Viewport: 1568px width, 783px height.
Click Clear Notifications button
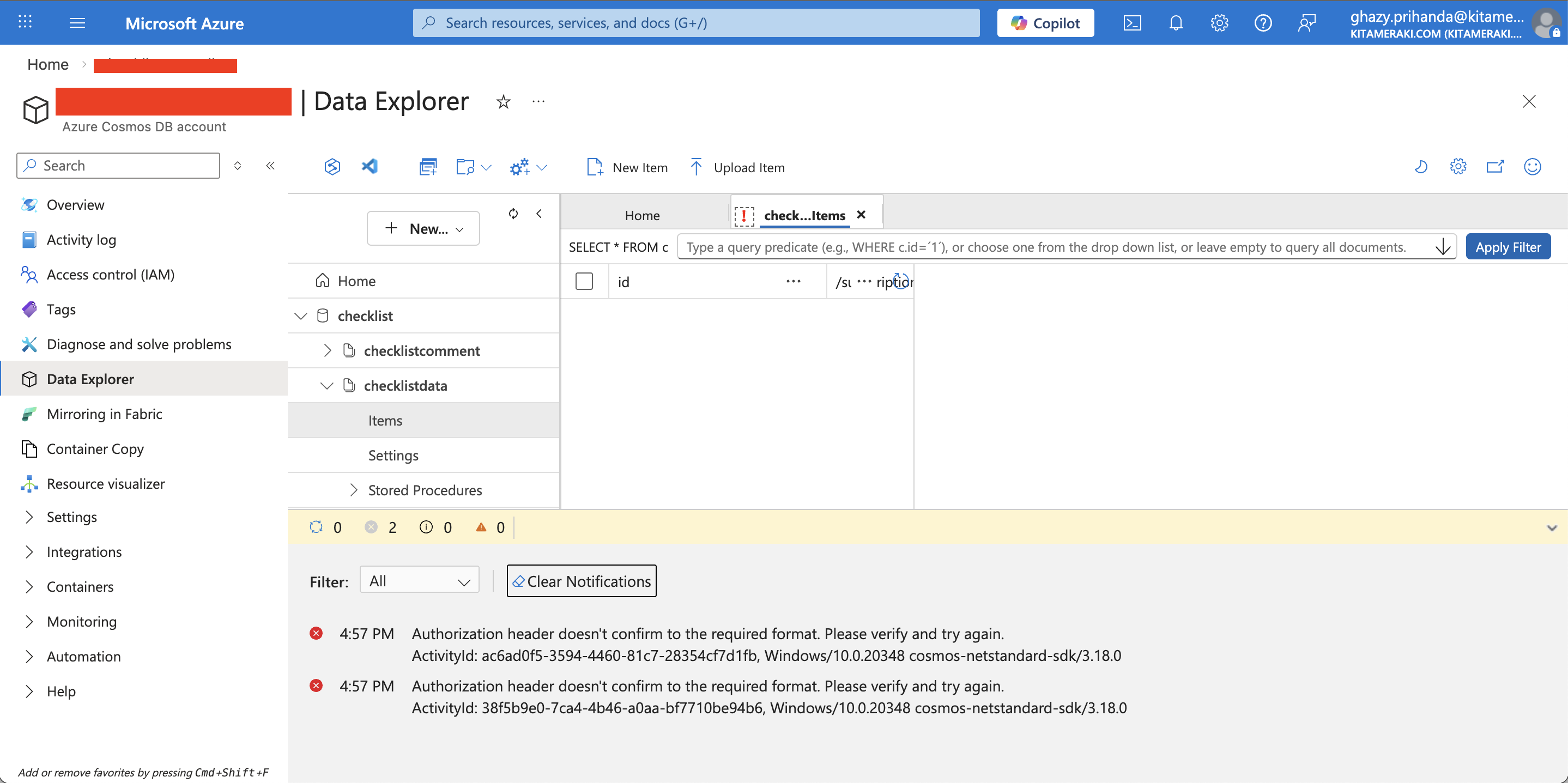click(x=582, y=581)
